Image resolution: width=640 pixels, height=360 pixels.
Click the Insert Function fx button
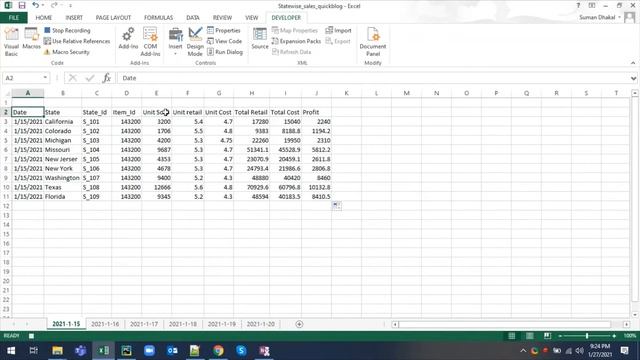[x=107, y=78]
